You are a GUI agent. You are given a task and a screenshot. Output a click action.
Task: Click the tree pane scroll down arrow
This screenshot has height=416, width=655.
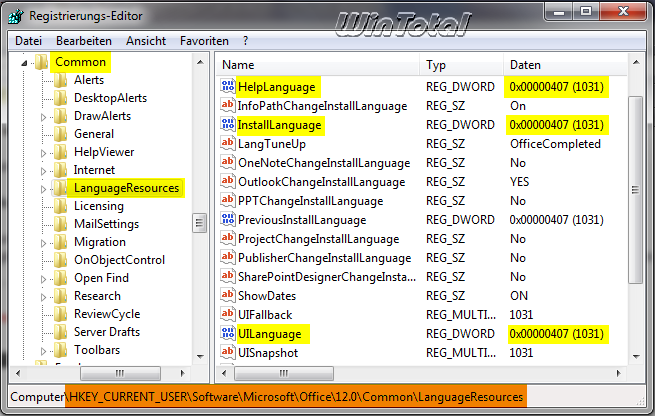point(200,357)
